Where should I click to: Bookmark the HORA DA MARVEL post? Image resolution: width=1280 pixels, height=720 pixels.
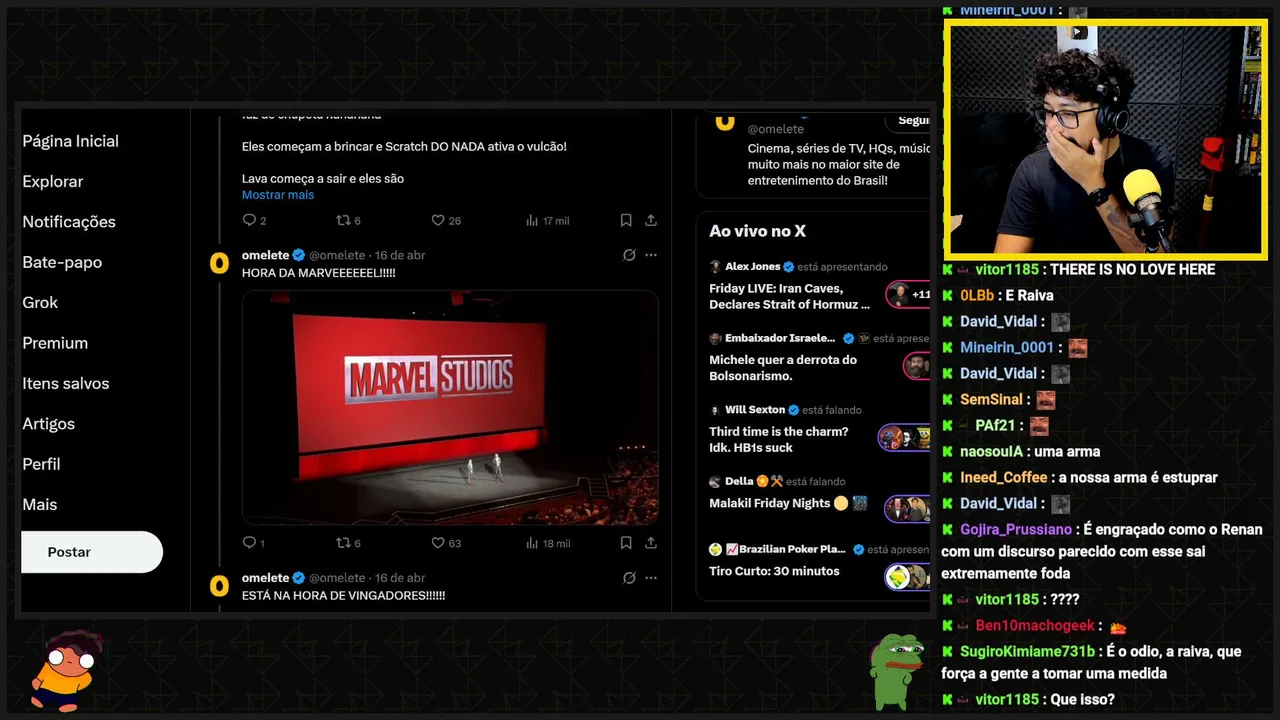point(626,543)
